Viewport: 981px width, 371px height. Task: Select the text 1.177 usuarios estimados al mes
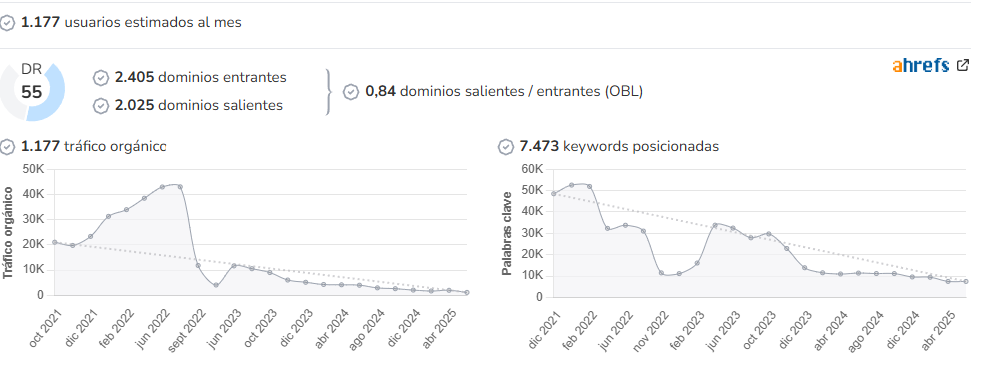[131, 23]
